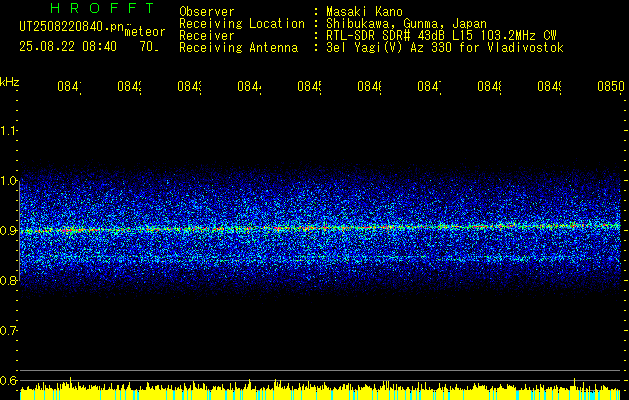Click the Receiving Location label
This screenshot has width=629, height=400.
click(242, 24)
